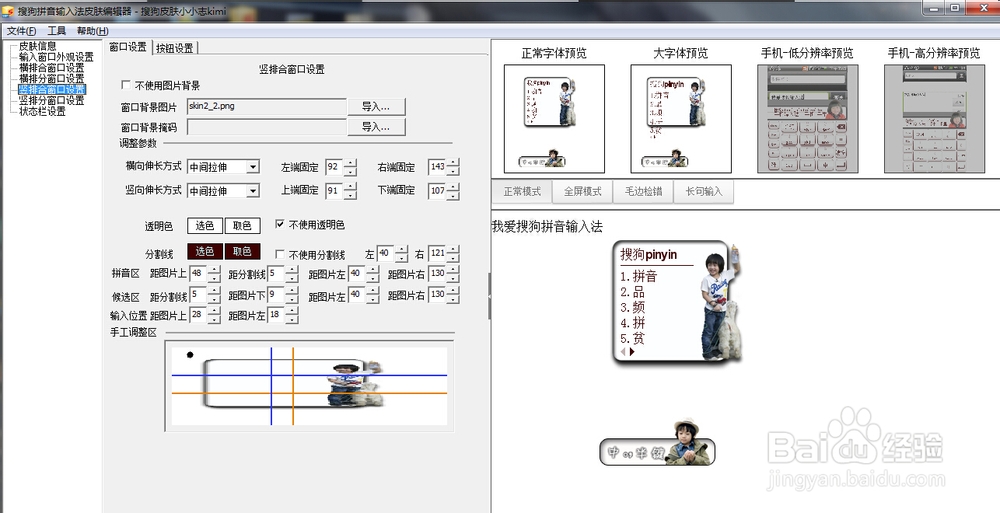Open the 大字体预览 thumbnail
This screenshot has height=513, width=1000.
(x=681, y=119)
